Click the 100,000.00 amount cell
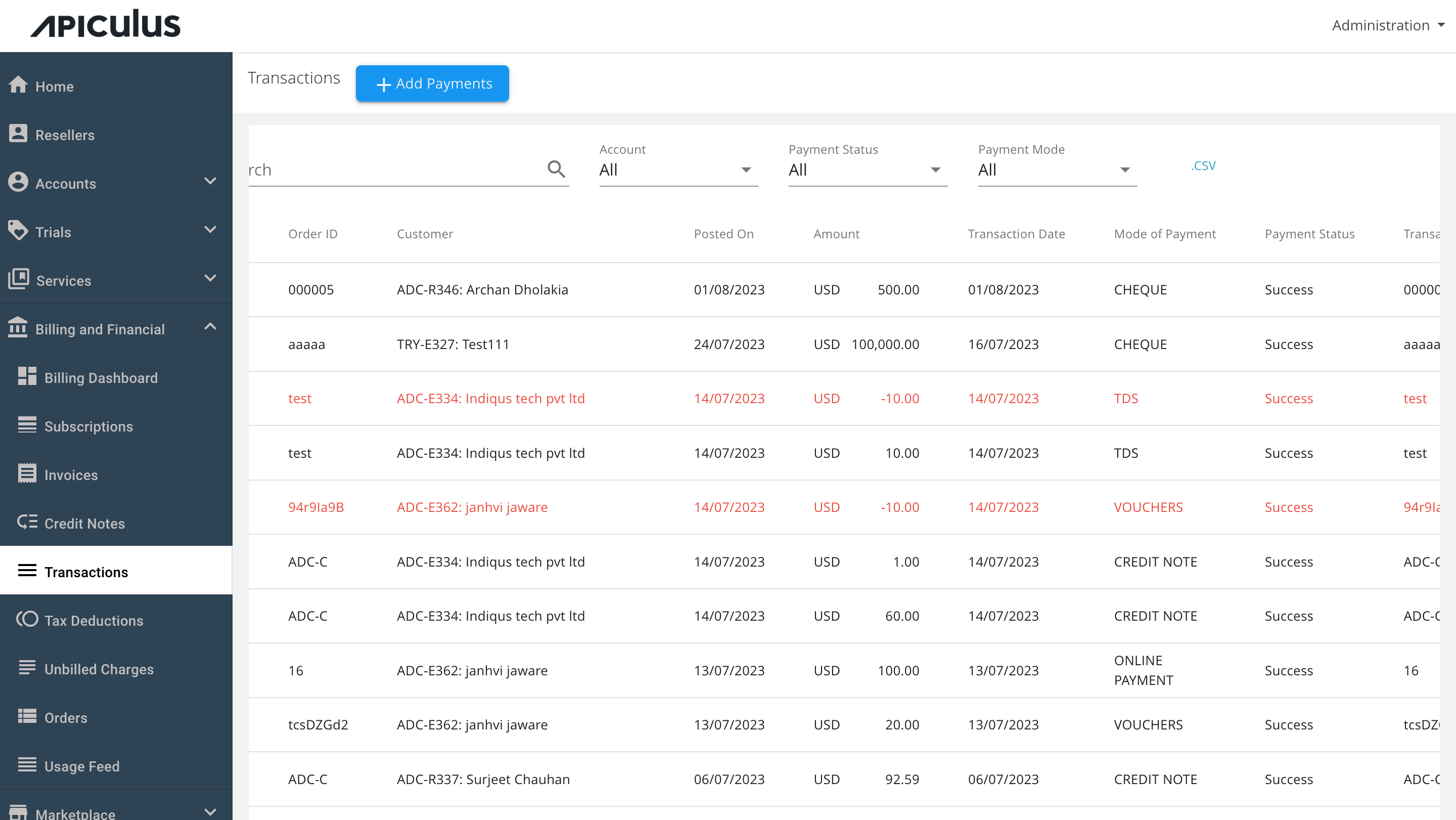Screen dimensions: 1456x820 coord(885,344)
